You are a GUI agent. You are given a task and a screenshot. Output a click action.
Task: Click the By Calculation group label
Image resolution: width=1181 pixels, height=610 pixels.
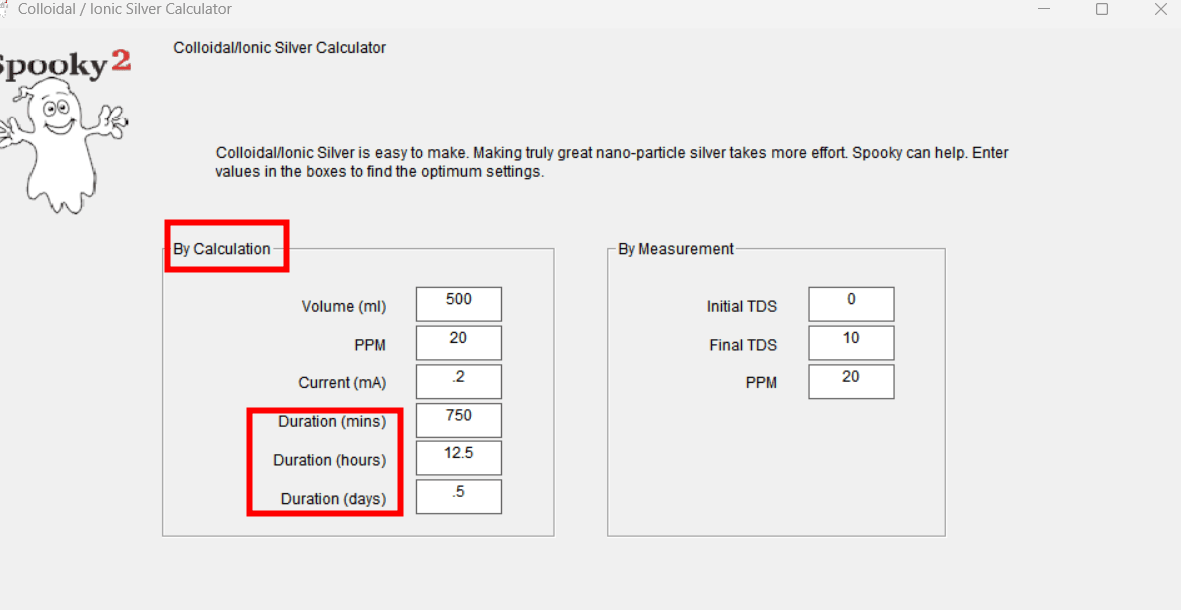221,249
